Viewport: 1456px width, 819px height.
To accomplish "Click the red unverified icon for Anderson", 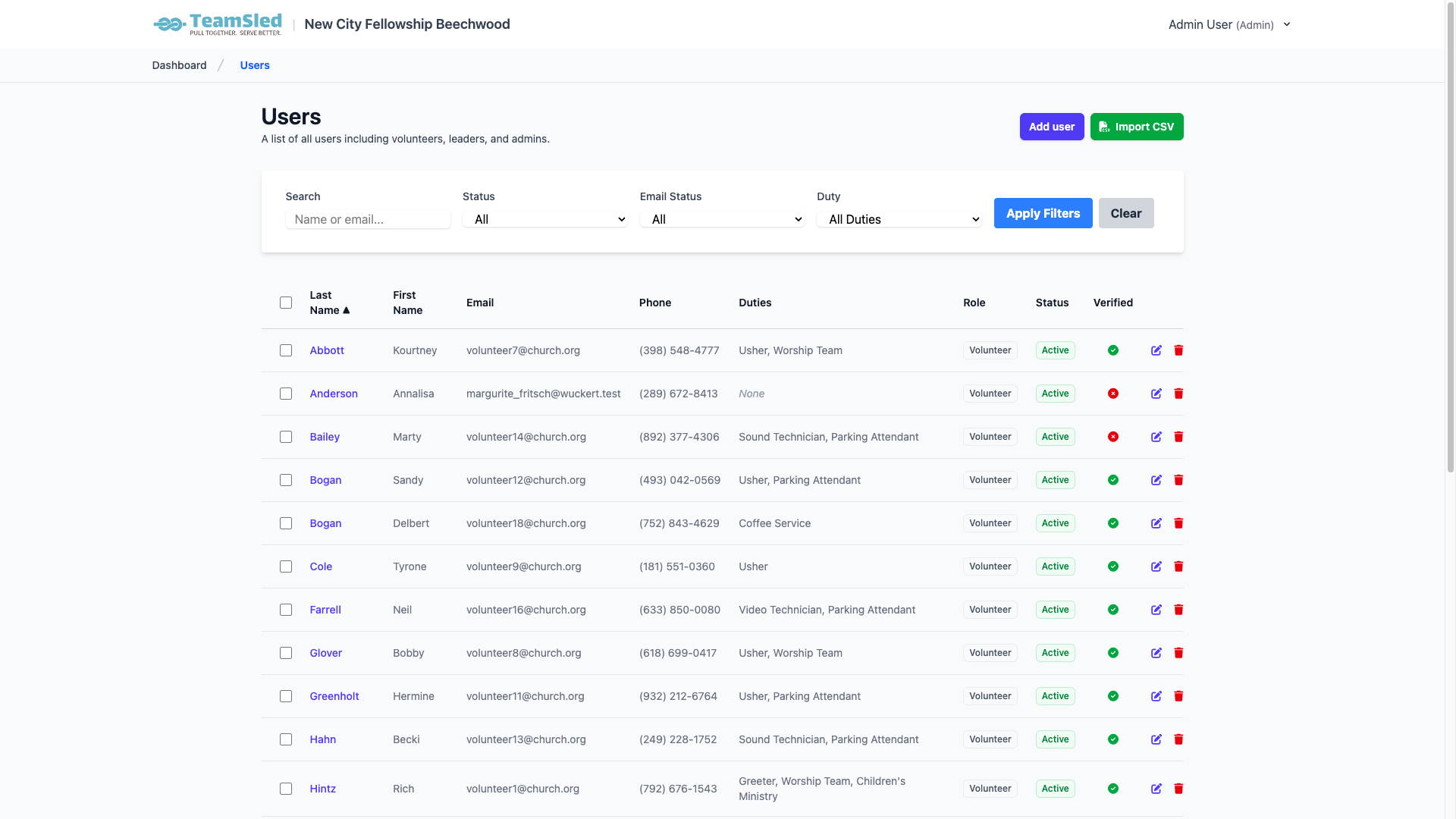I will coord(1112,394).
